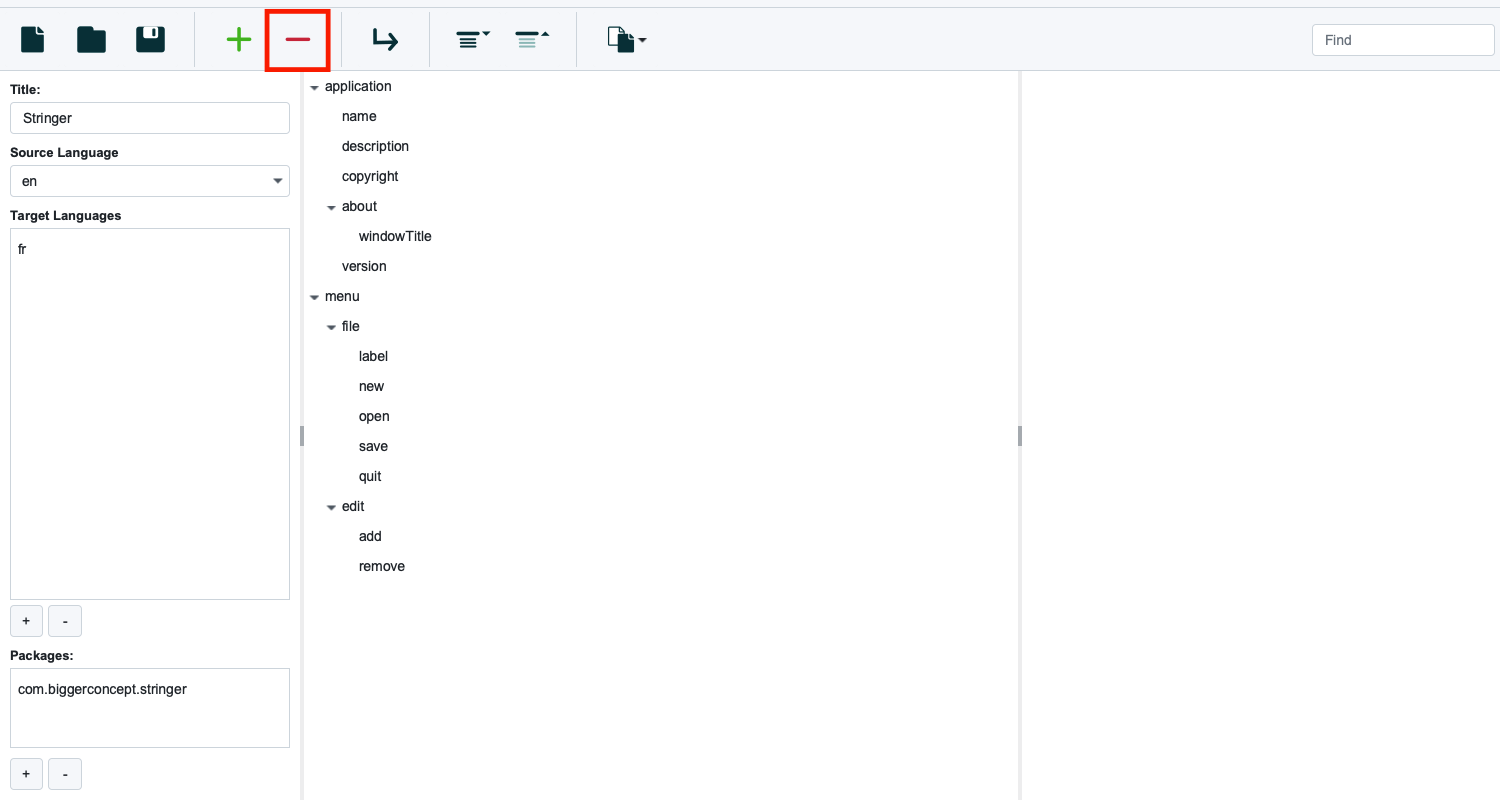Add a package with plus button
This screenshot has width=1500, height=800.
tap(26, 774)
